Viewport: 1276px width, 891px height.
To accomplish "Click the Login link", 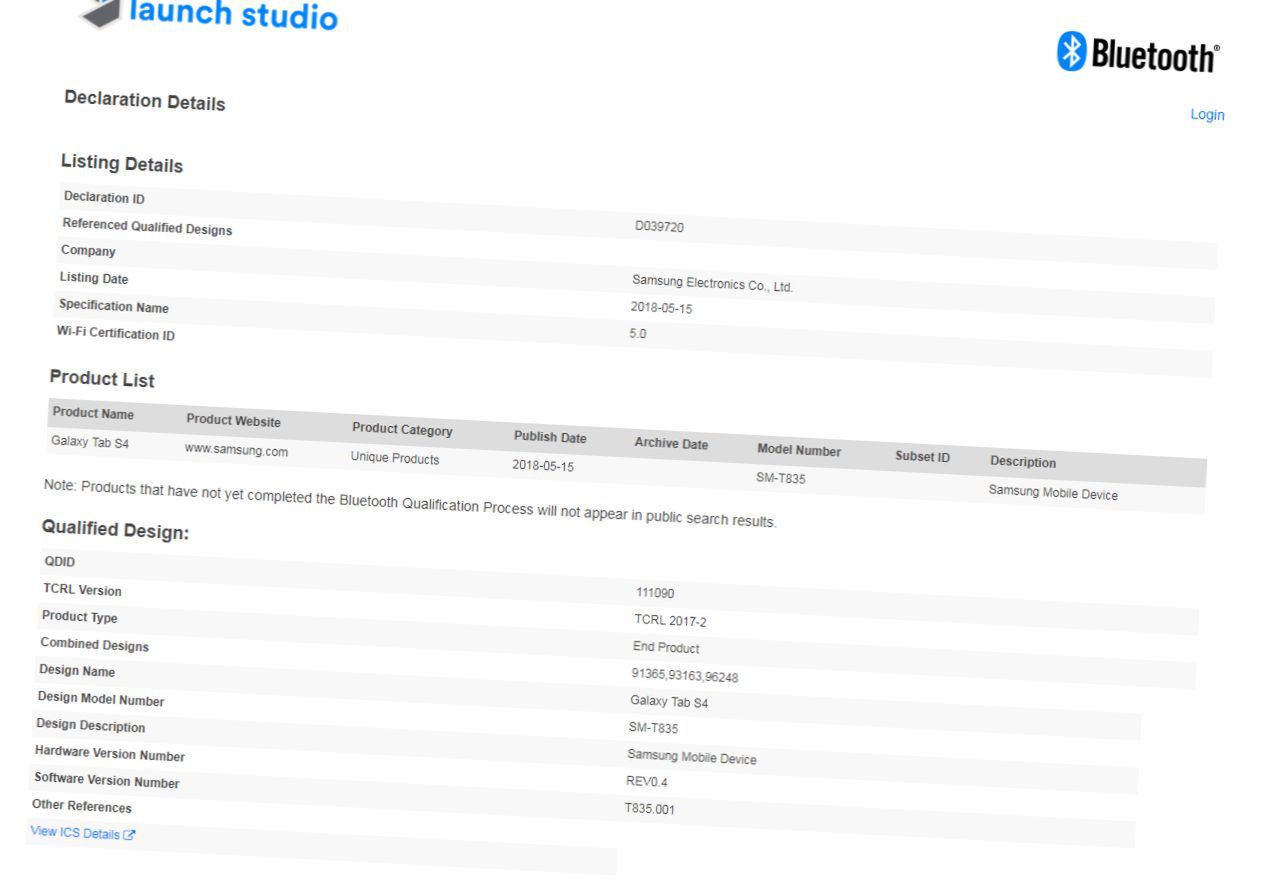I will 1207,115.
